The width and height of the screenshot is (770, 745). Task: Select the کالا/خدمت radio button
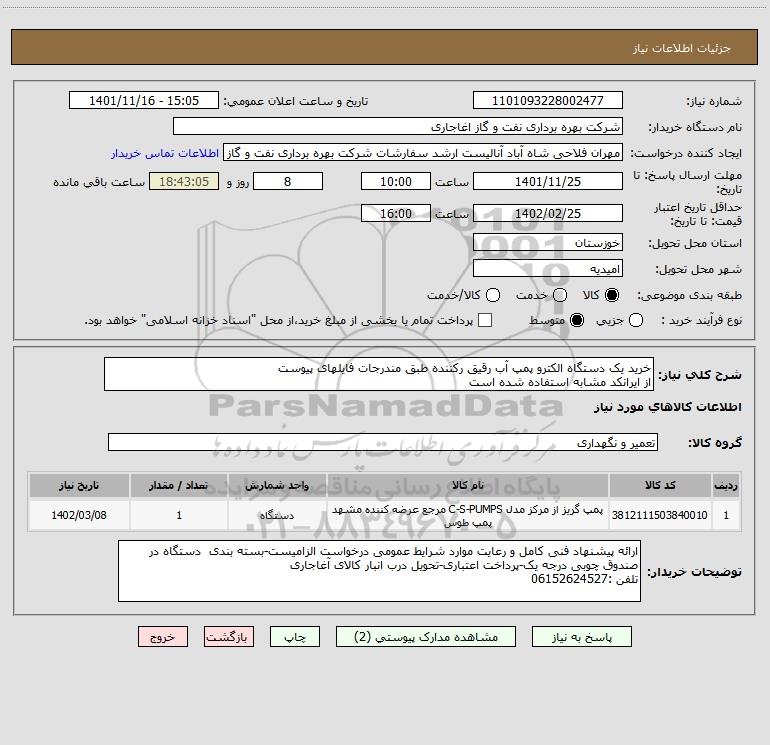[493, 295]
